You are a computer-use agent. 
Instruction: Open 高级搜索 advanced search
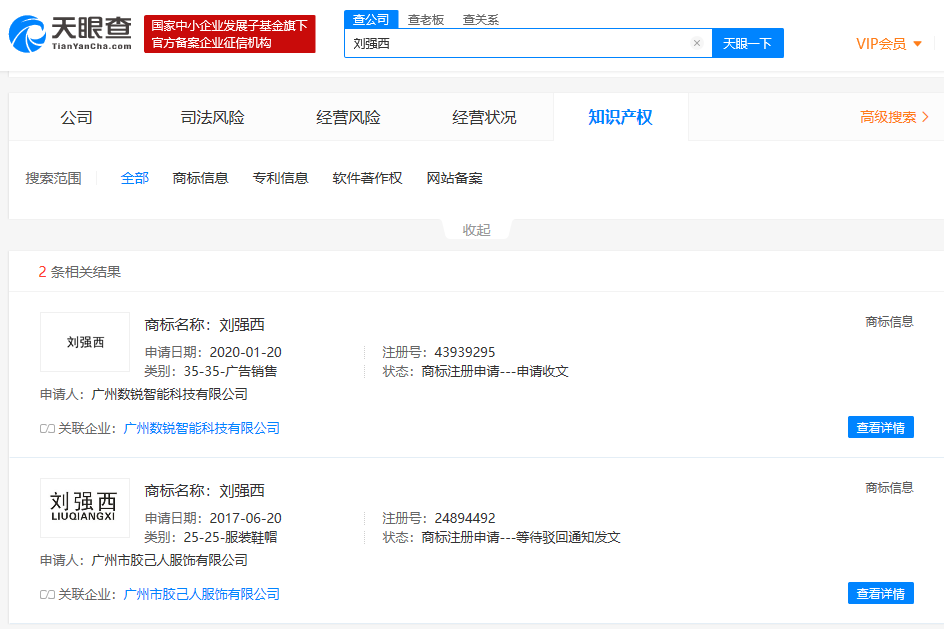(x=894, y=117)
